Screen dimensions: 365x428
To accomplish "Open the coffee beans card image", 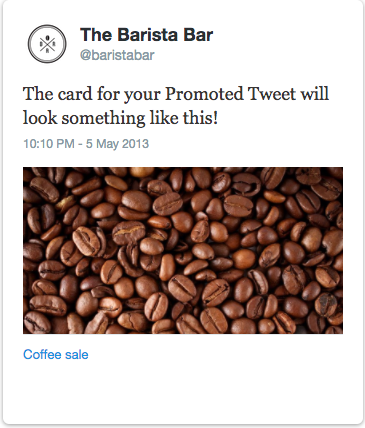I will (x=183, y=250).
